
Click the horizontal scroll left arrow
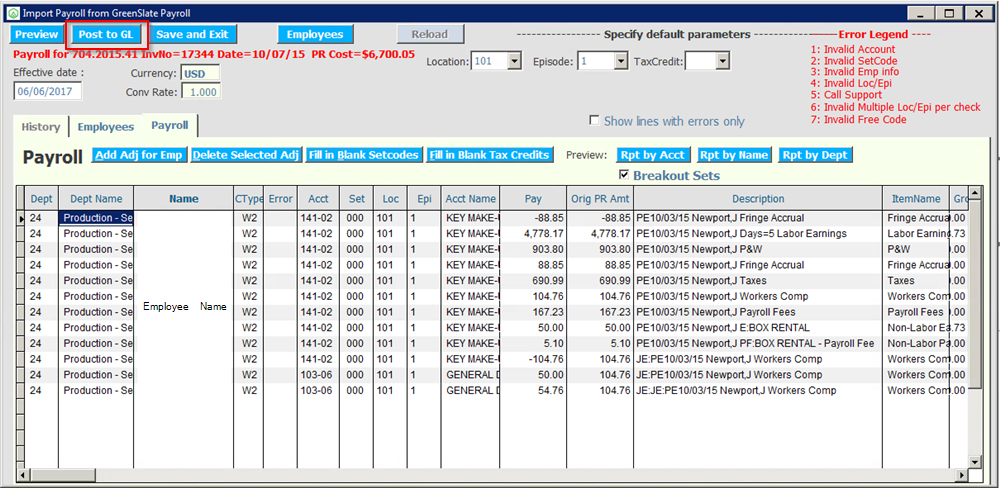coord(22,475)
